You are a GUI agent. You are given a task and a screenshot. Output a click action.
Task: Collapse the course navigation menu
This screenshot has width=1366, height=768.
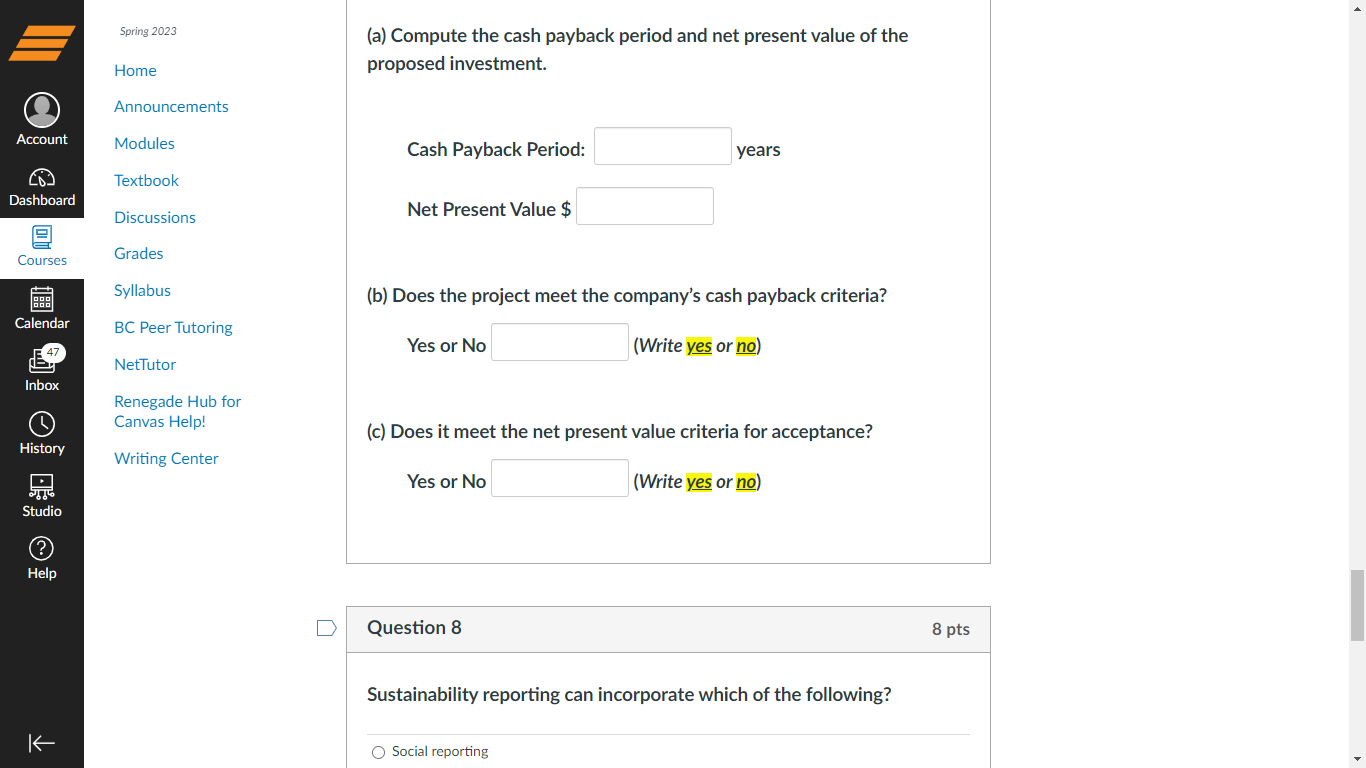click(41, 743)
